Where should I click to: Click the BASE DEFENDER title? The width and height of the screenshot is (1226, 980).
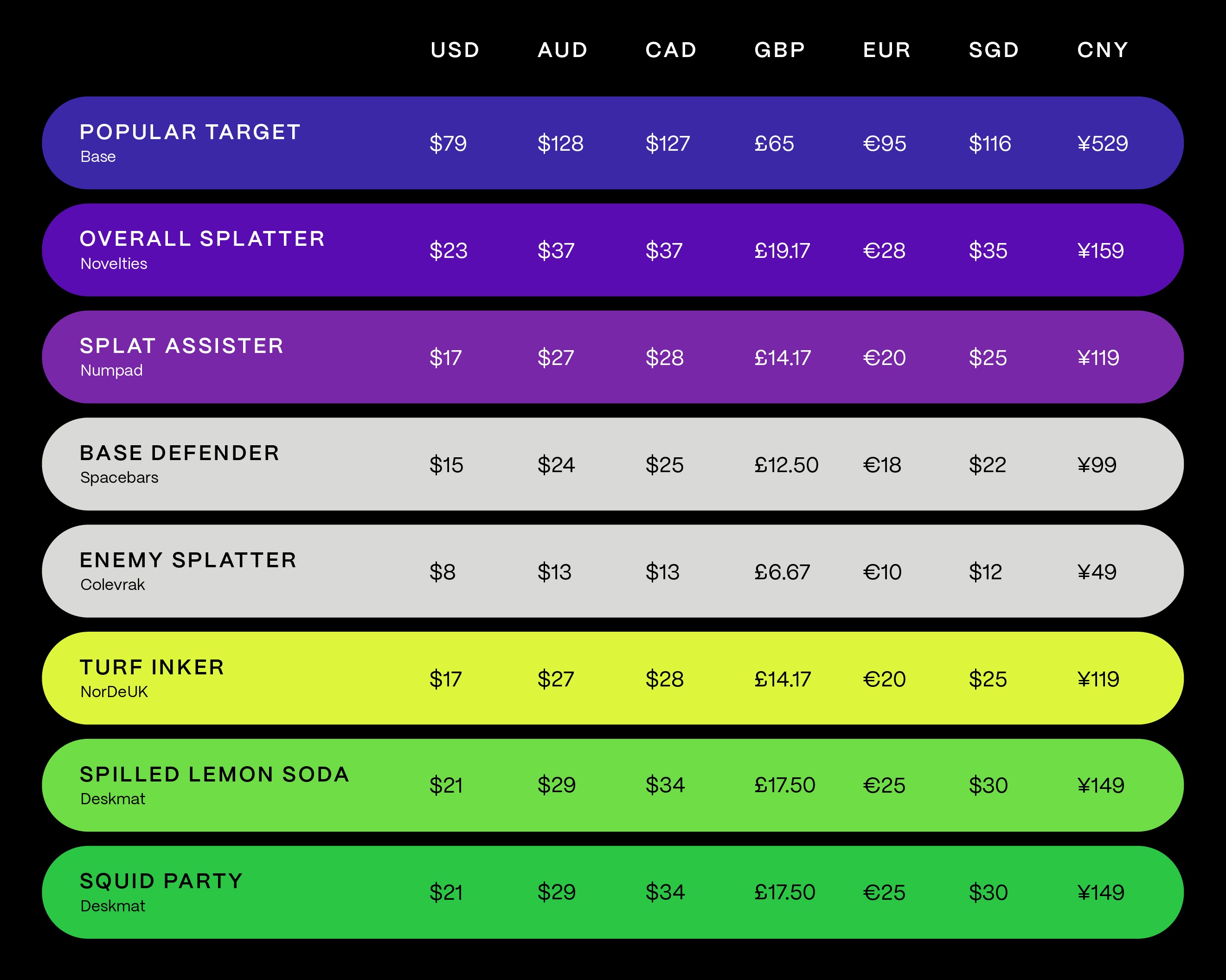coord(180,453)
